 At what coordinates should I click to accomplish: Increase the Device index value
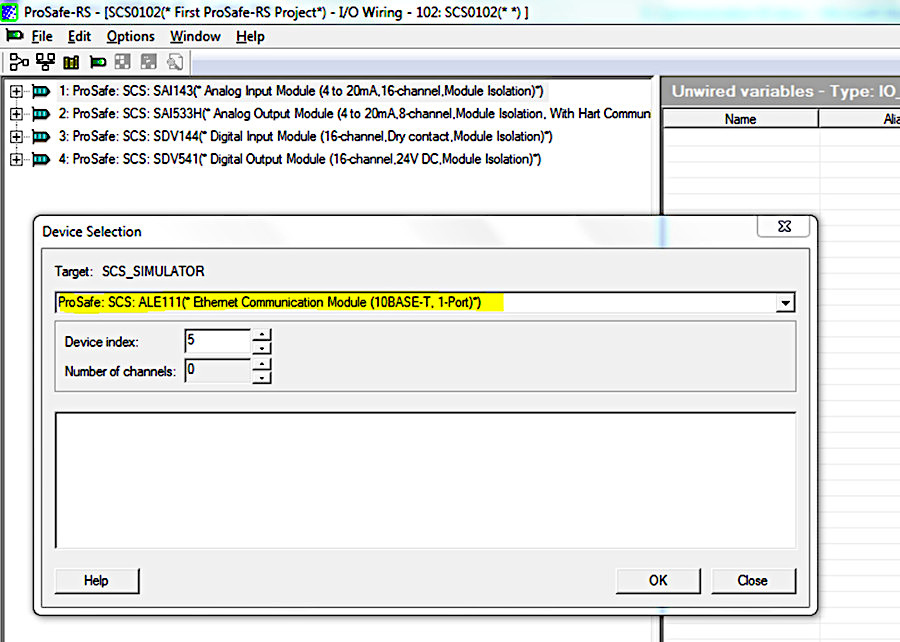(x=262, y=335)
